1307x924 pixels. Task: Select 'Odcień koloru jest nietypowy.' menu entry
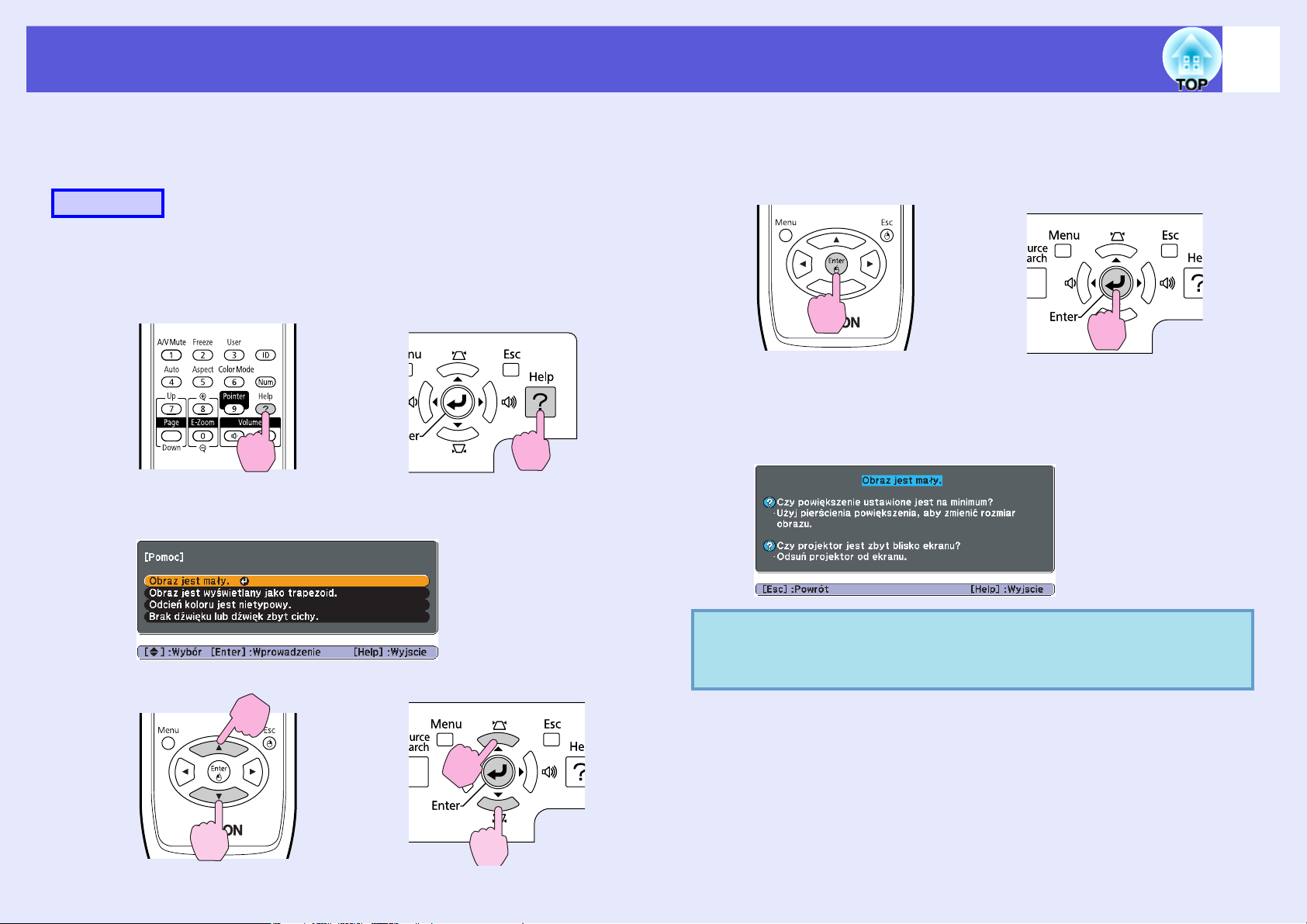tap(286, 604)
